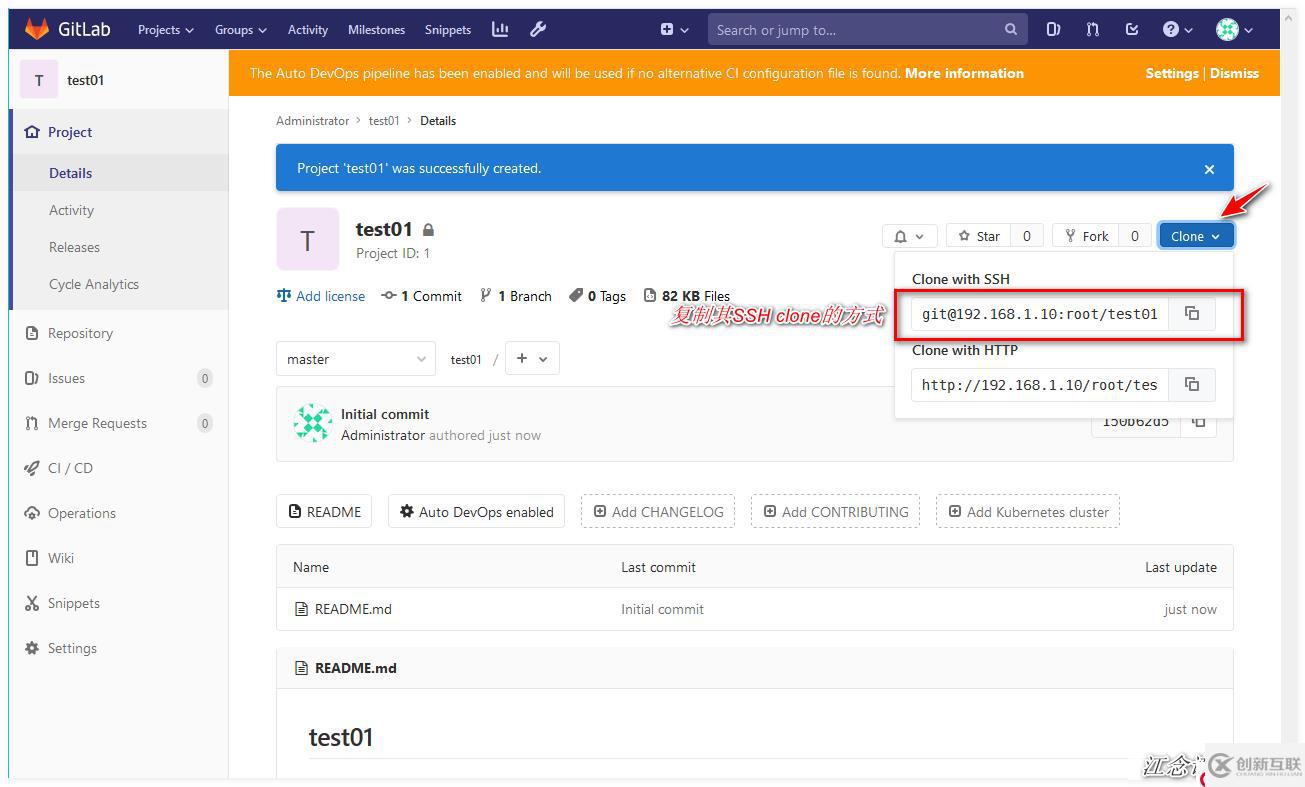Click the GitLab fox logo
The width and height of the screenshot is (1305, 787).
tap(36, 29)
